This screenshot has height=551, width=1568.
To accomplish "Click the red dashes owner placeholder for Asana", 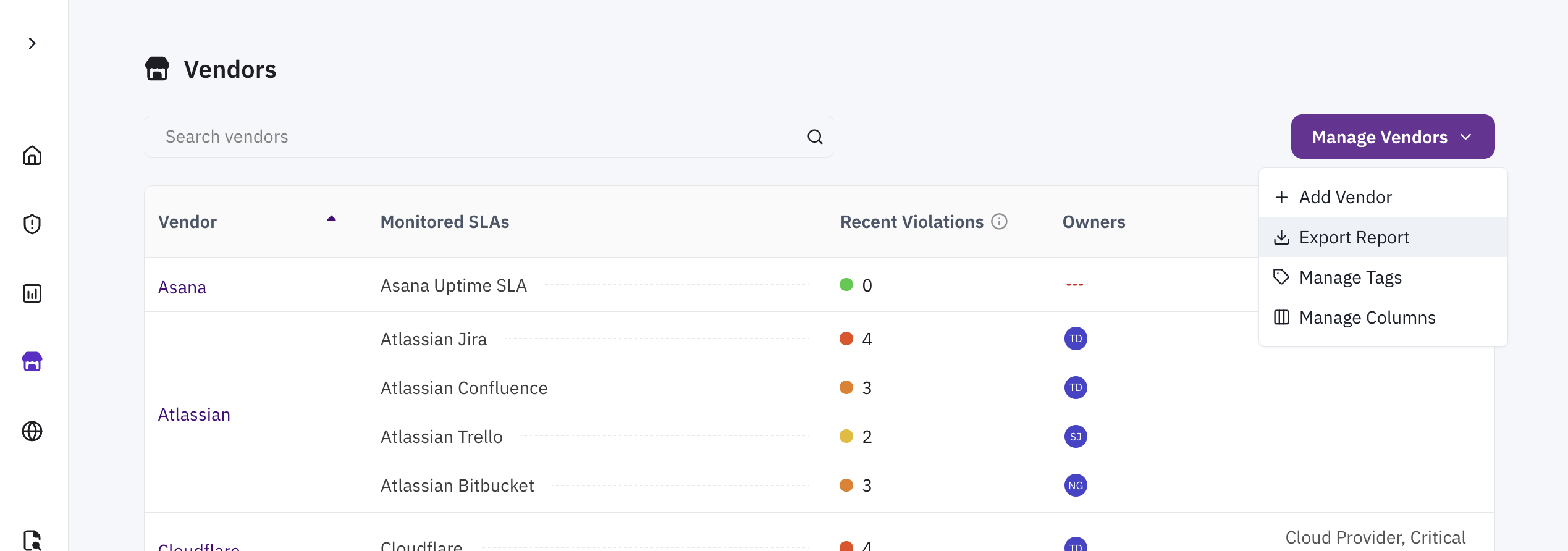I will click(1074, 285).
